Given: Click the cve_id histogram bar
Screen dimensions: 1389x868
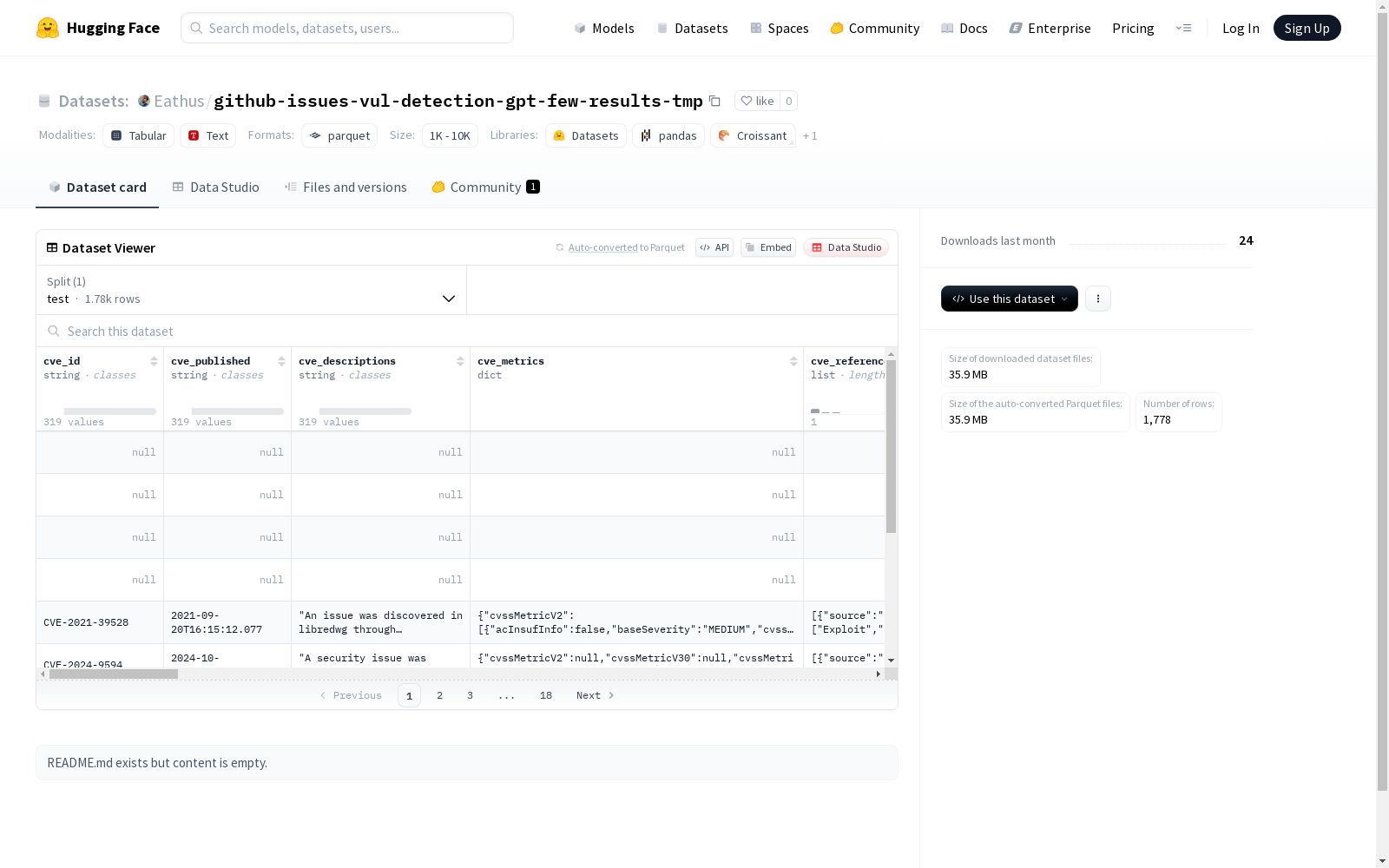Looking at the screenshot, I should (x=110, y=411).
